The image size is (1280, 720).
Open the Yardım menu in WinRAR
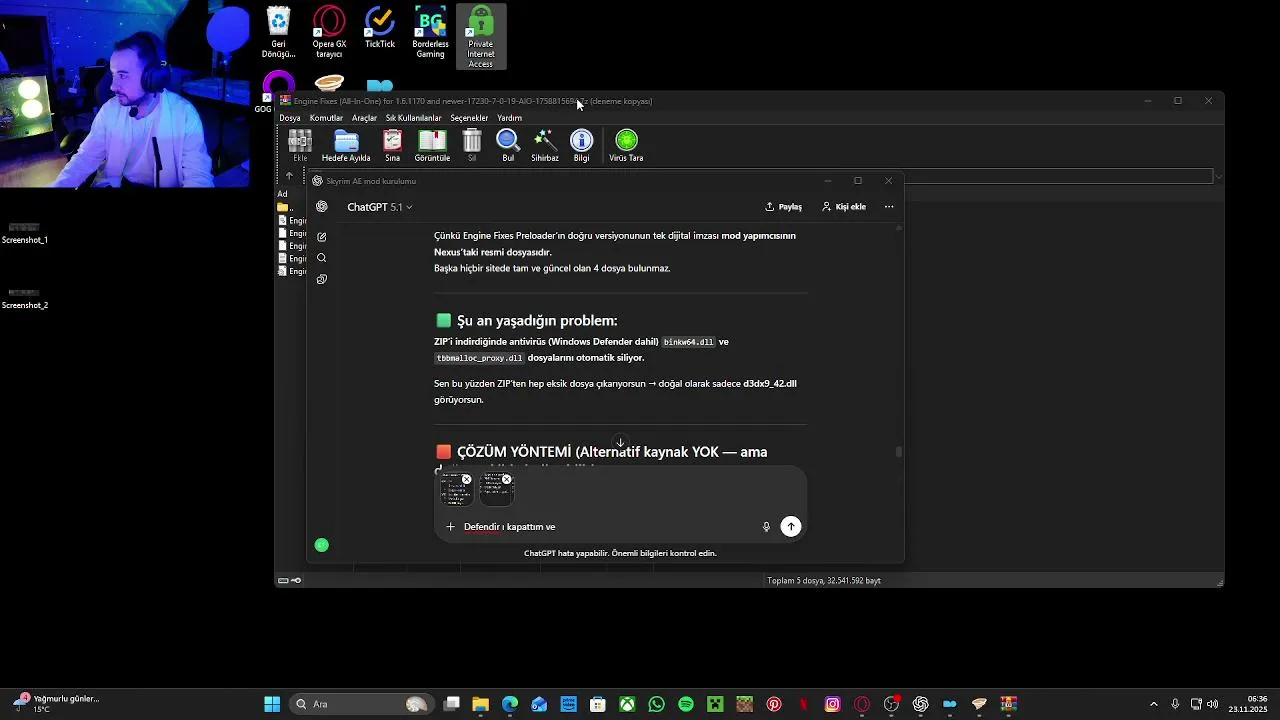pyautogui.click(x=509, y=118)
